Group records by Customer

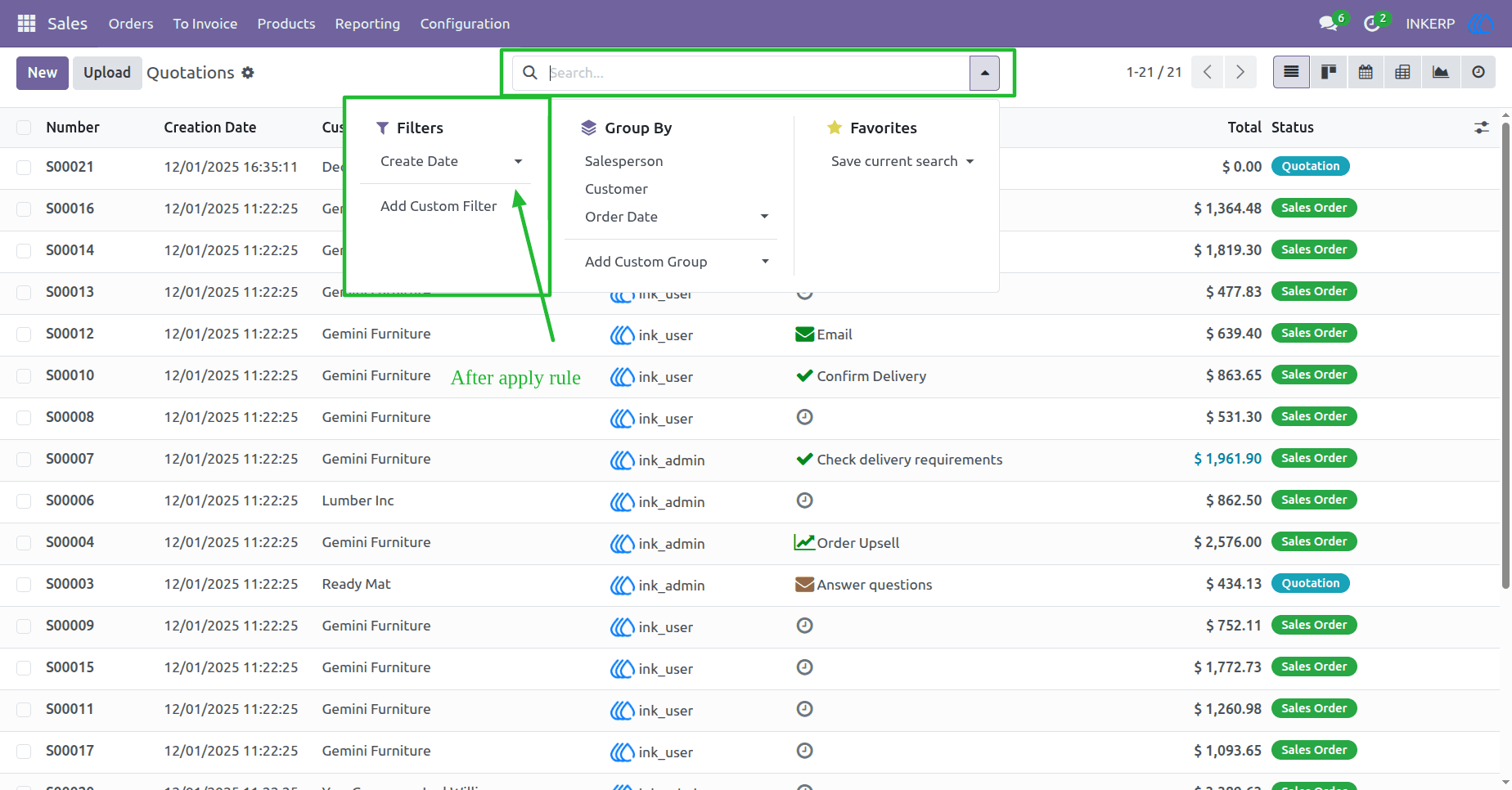pyautogui.click(x=616, y=190)
